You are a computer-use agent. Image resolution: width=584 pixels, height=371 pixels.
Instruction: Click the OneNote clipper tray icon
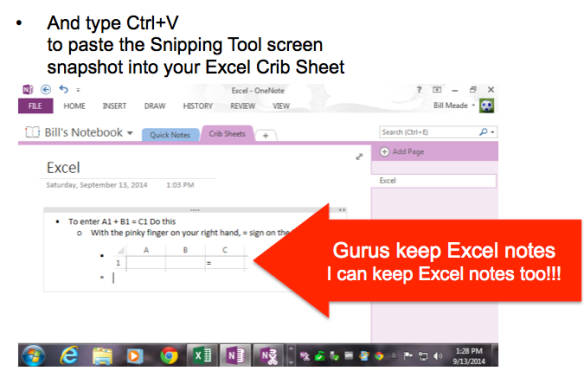305,356
